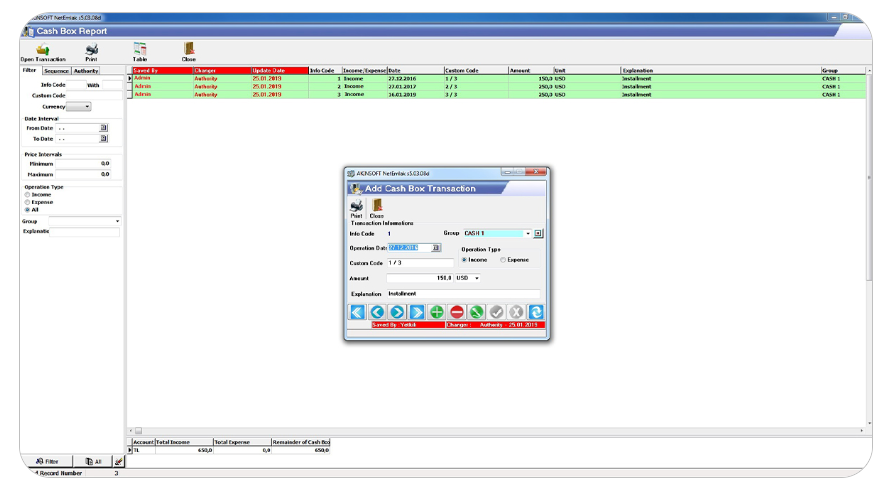Click the Amount field showing 150,0 in dialog
Viewport: 887px width, 486px height.
tap(419, 278)
